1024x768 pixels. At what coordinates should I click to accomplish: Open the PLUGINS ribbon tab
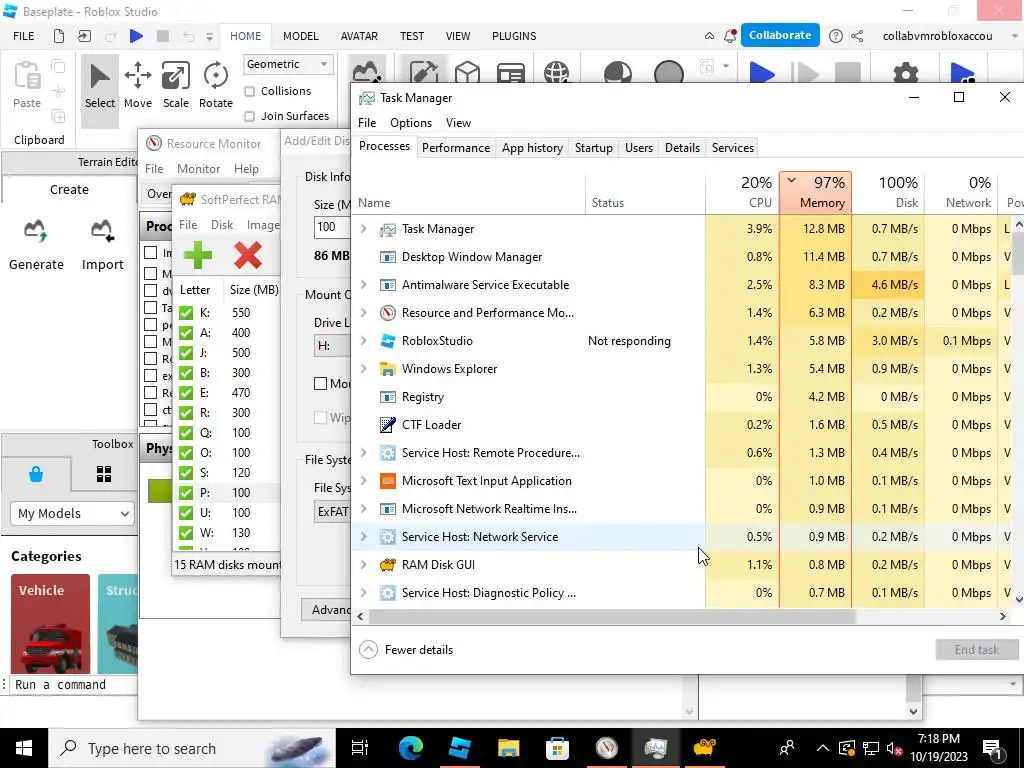pos(514,36)
